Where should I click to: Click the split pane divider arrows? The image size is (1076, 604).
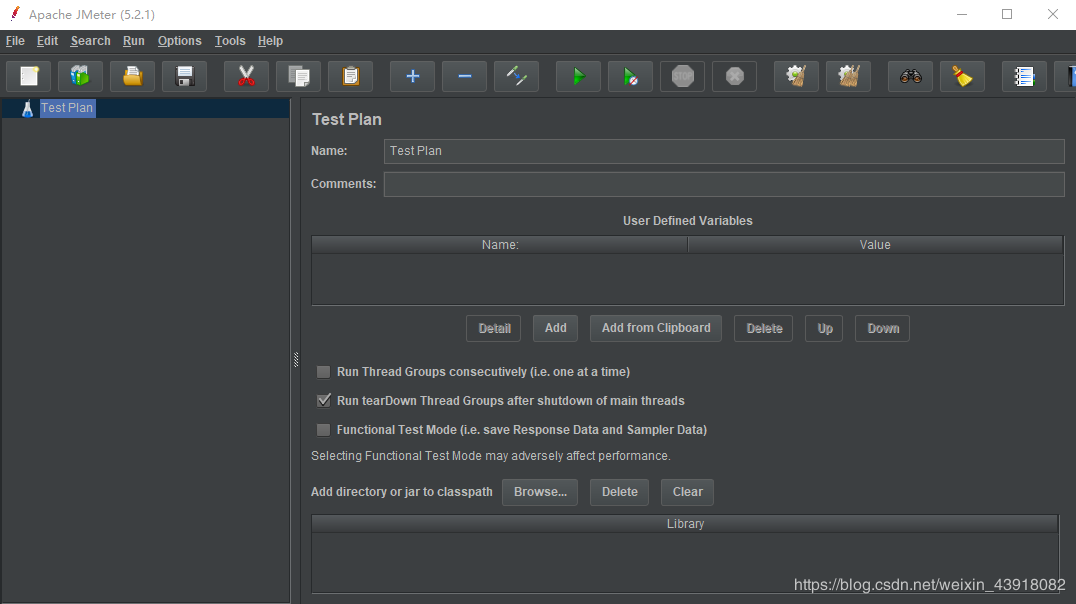click(296, 360)
